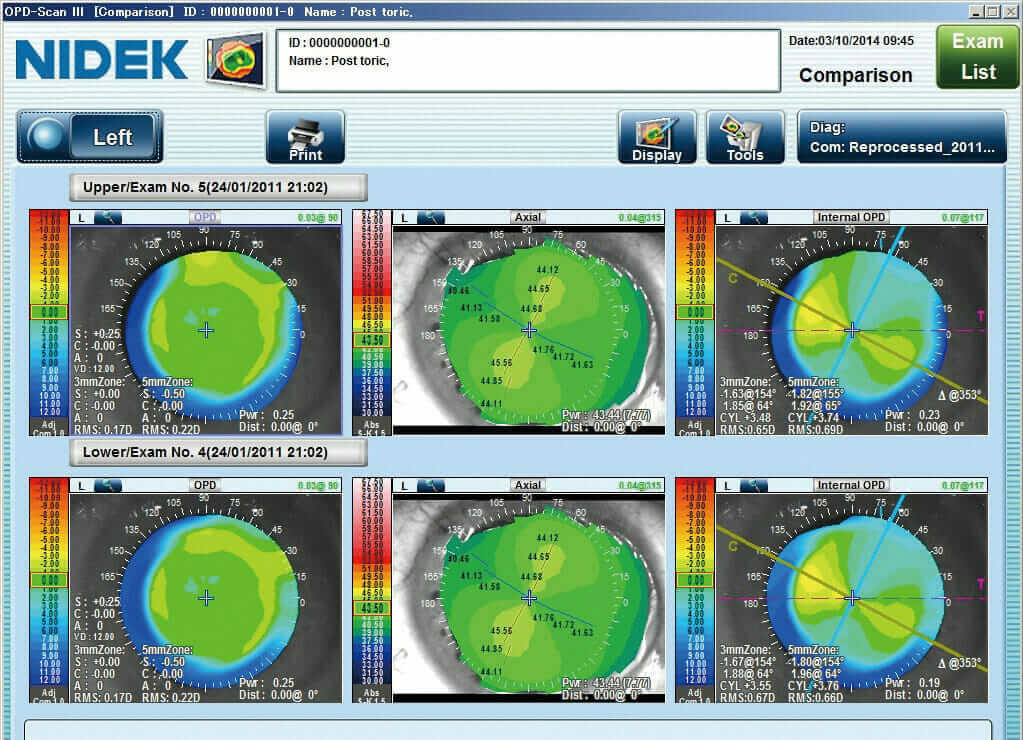
Task: Select the Lower/Exam No. 4 header
Action: tap(218, 452)
